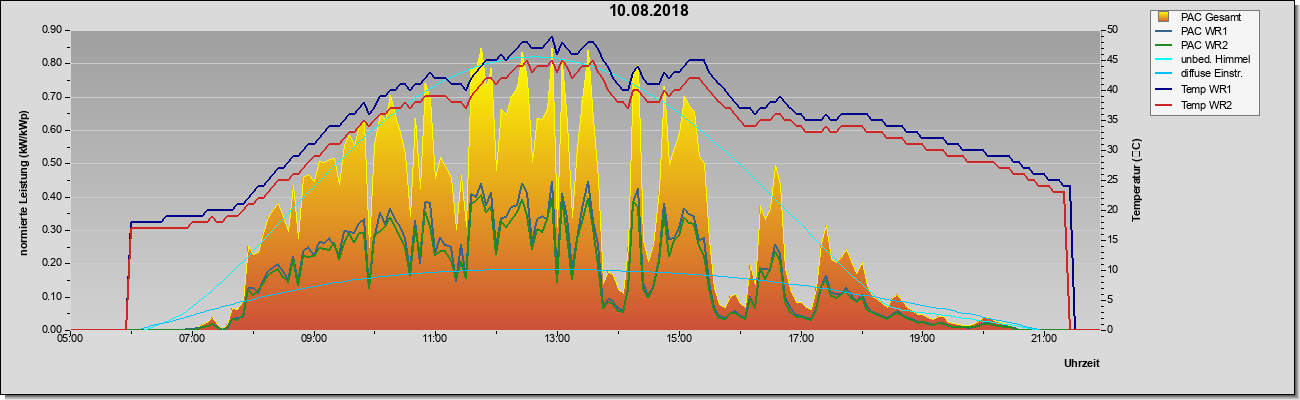This screenshot has height=400, width=1300.
Task: Click the 05:00 time axis label
Action: [x=70, y=339]
